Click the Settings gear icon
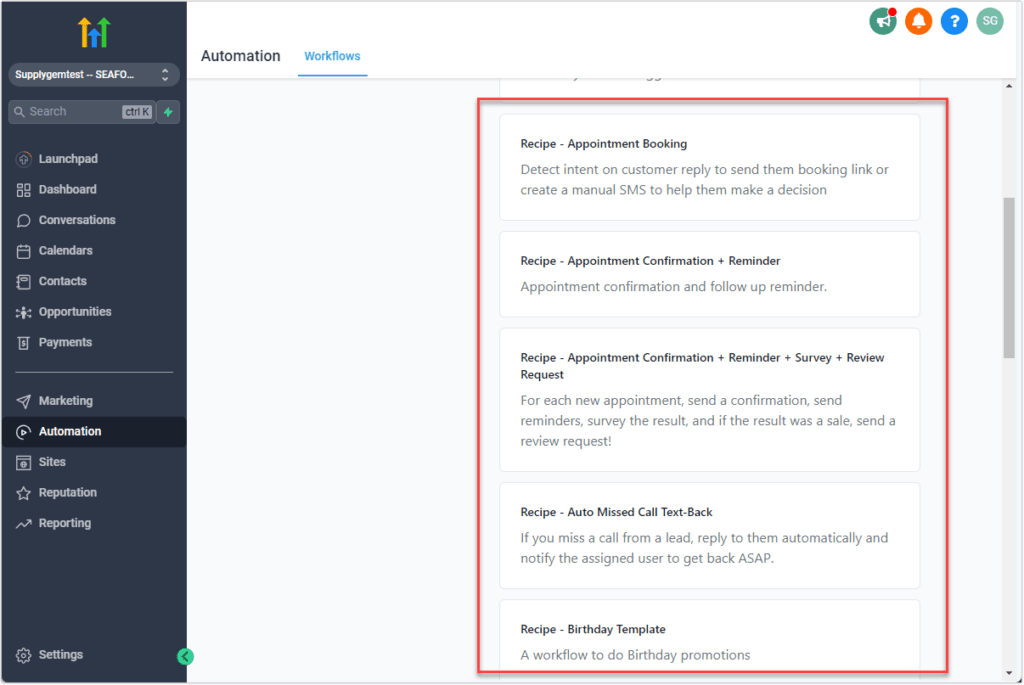 tap(24, 655)
